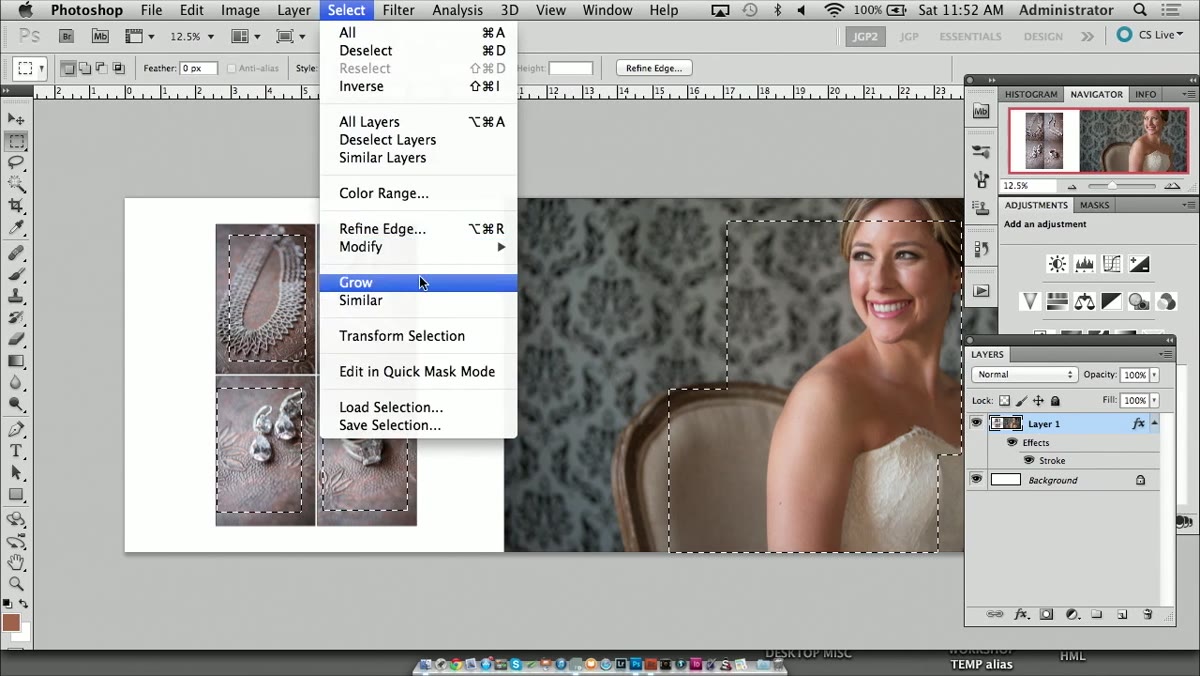Open the Layers panel menu
The image size is (1200, 676).
pyautogui.click(x=1165, y=354)
